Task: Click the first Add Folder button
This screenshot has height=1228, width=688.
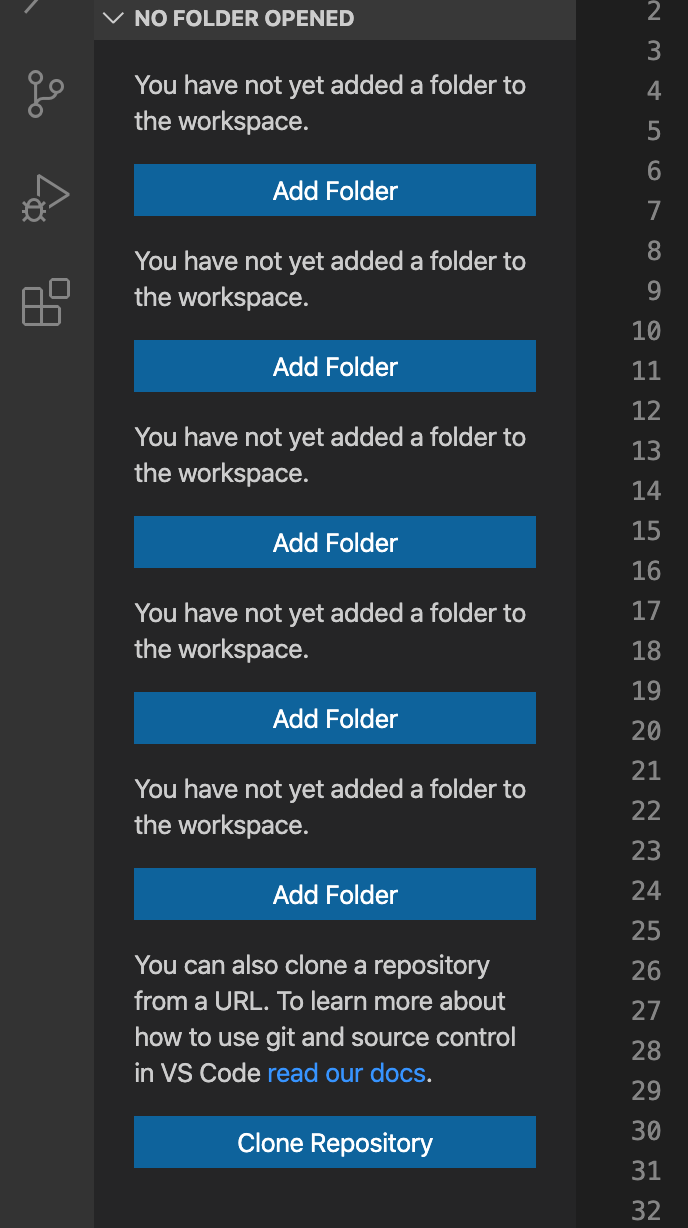Action: click(334, 189)
